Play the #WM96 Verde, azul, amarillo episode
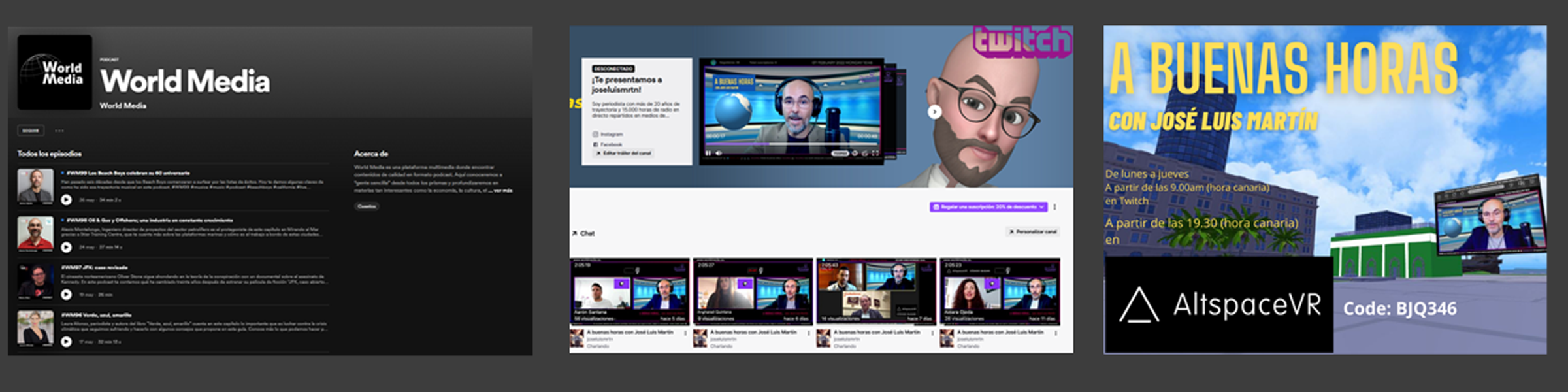Viewport: 1568px width, 392px height. [66, 341]
